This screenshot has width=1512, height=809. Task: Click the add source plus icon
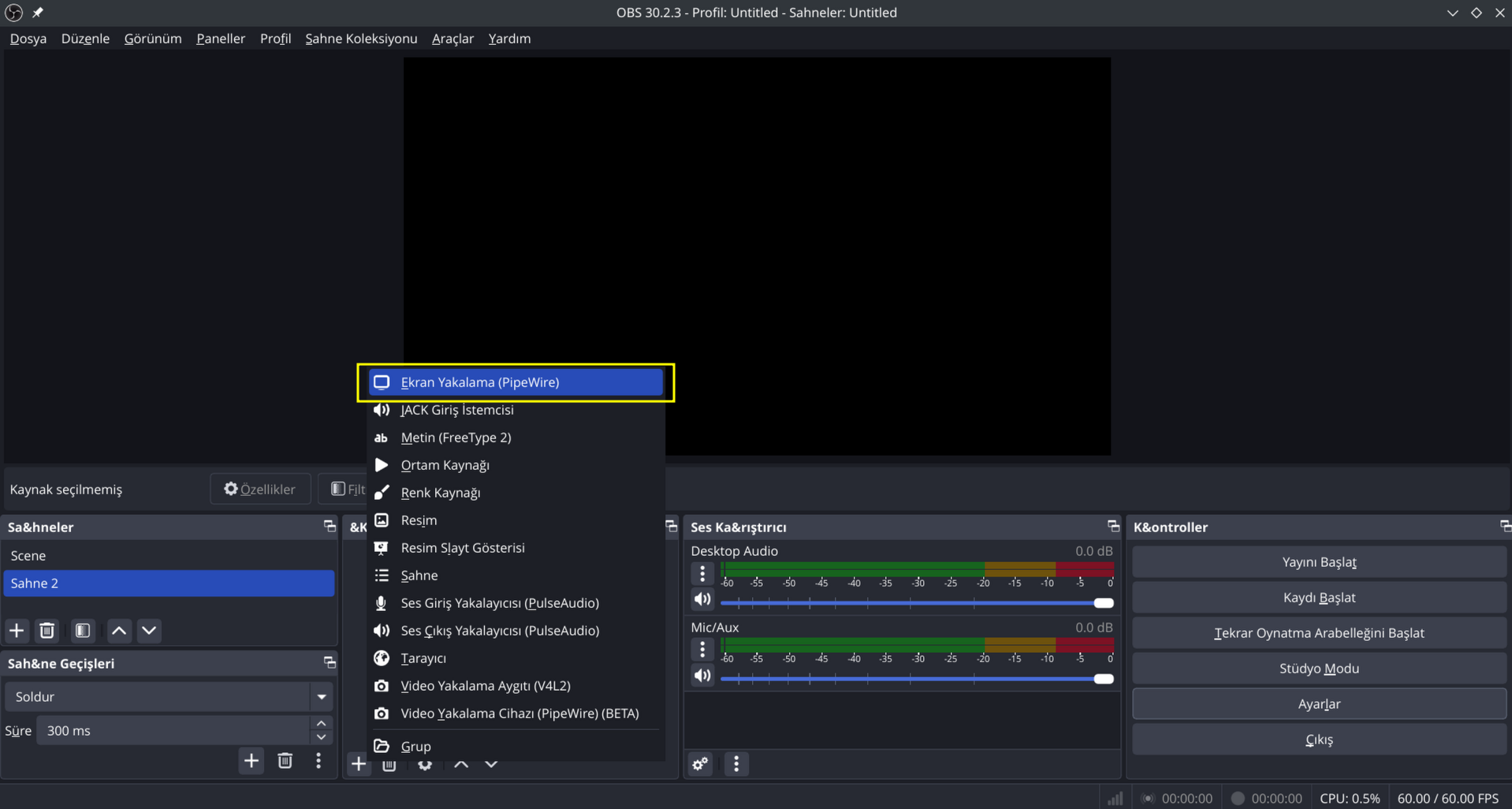point(359,764)
